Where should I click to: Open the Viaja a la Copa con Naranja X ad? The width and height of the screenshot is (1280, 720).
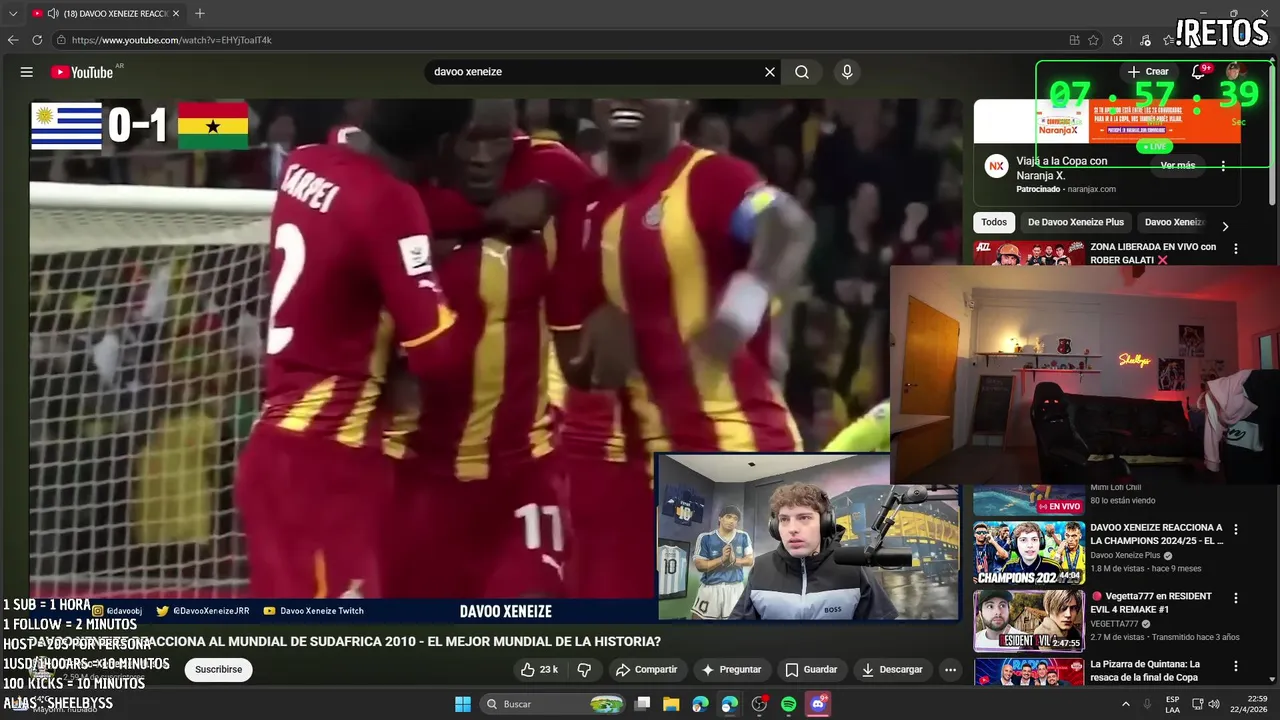(x=1062, y=167)
